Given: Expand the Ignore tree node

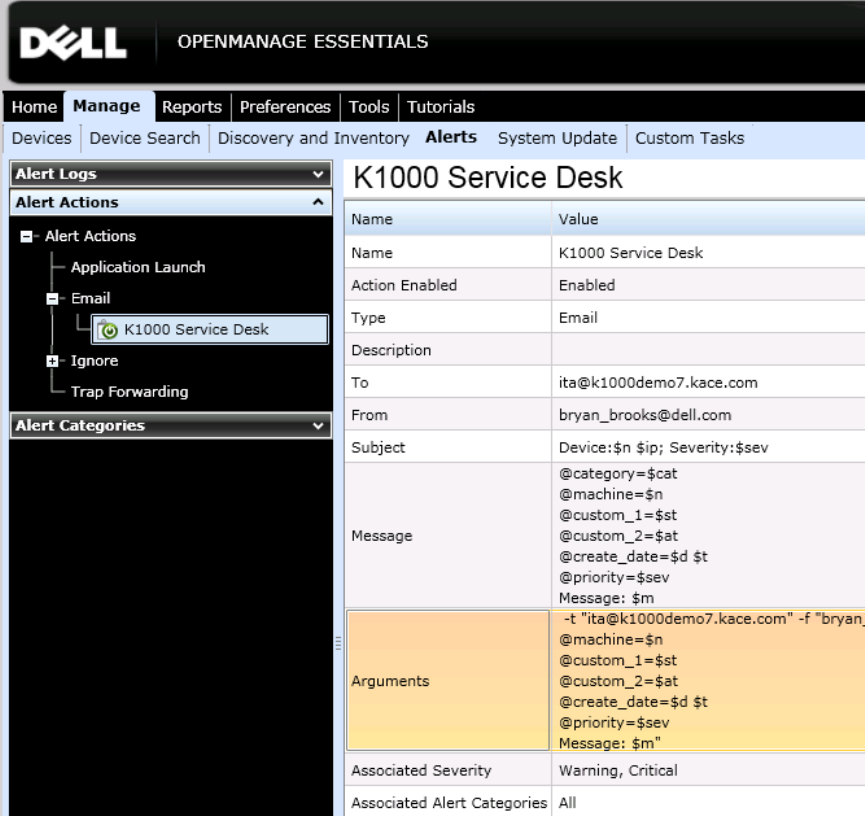Looking at the screenshot, I should pos(52,361).
